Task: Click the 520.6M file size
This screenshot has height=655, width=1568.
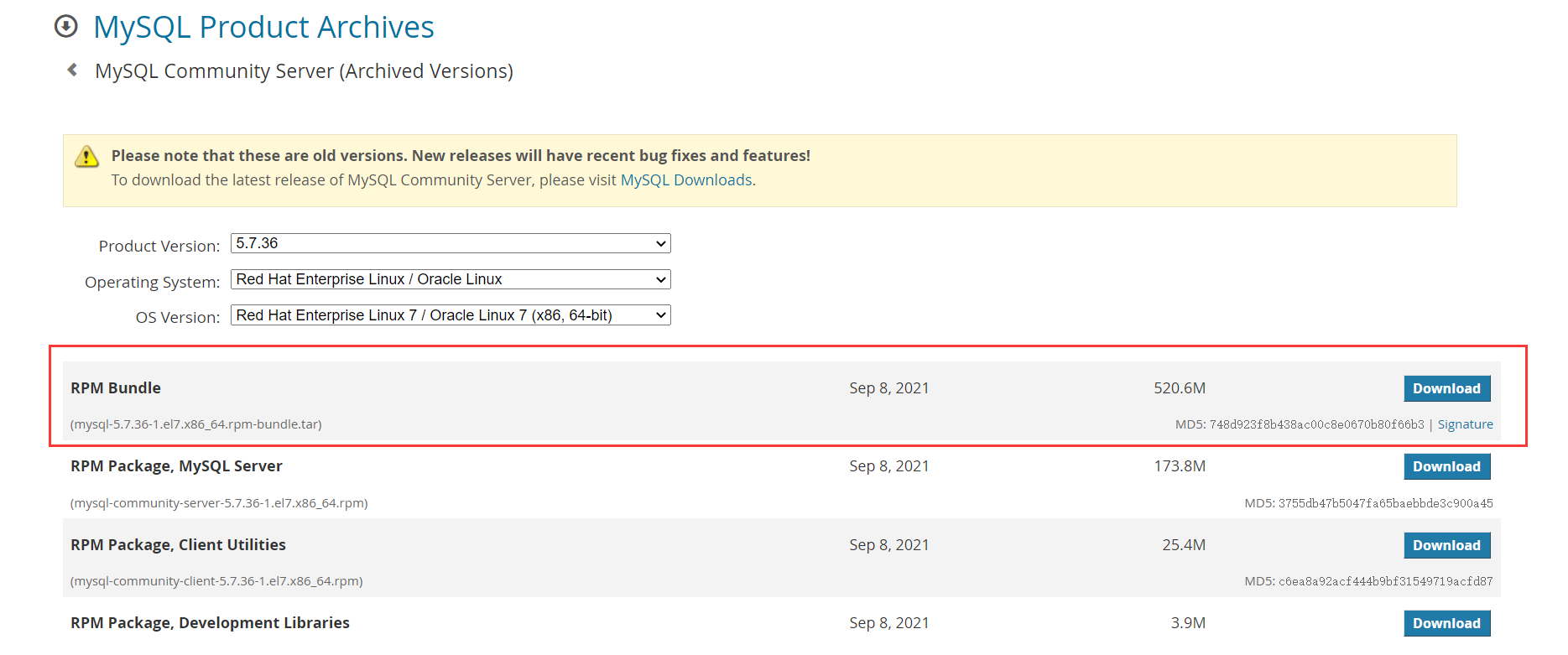Action: click(x=1180, y=388)
